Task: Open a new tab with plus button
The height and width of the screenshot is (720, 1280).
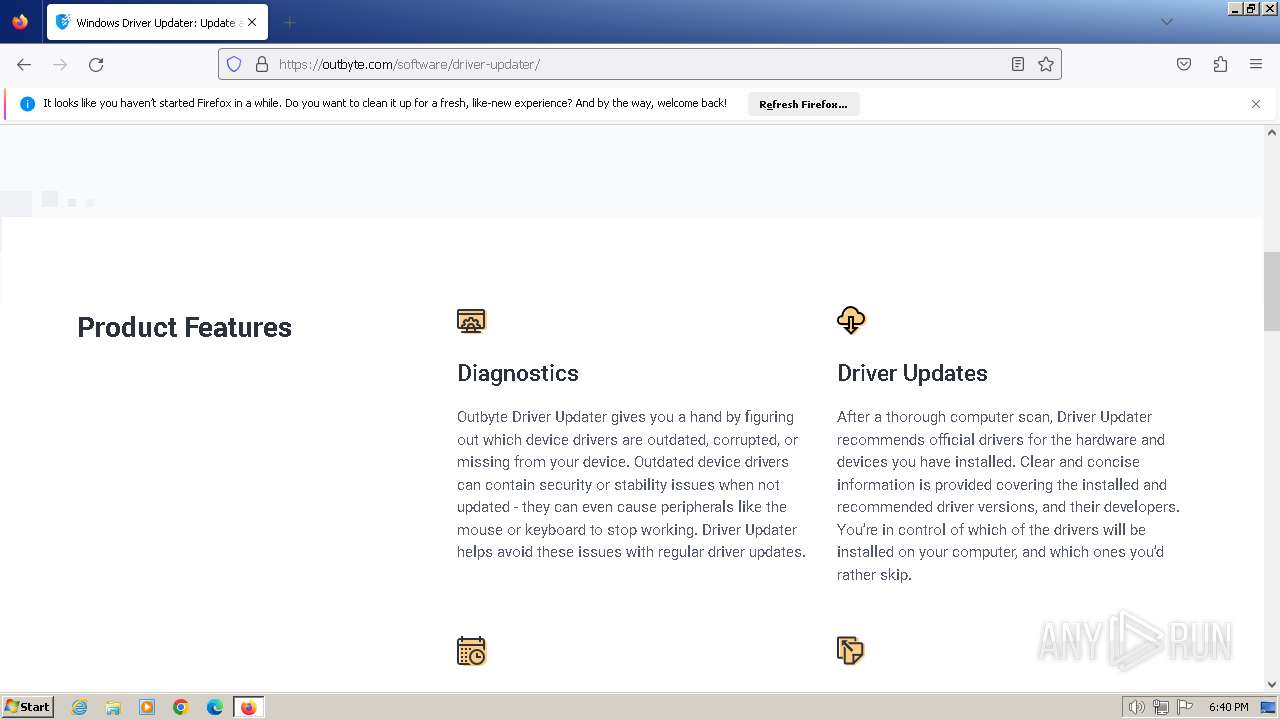Action: pos(289,22)
